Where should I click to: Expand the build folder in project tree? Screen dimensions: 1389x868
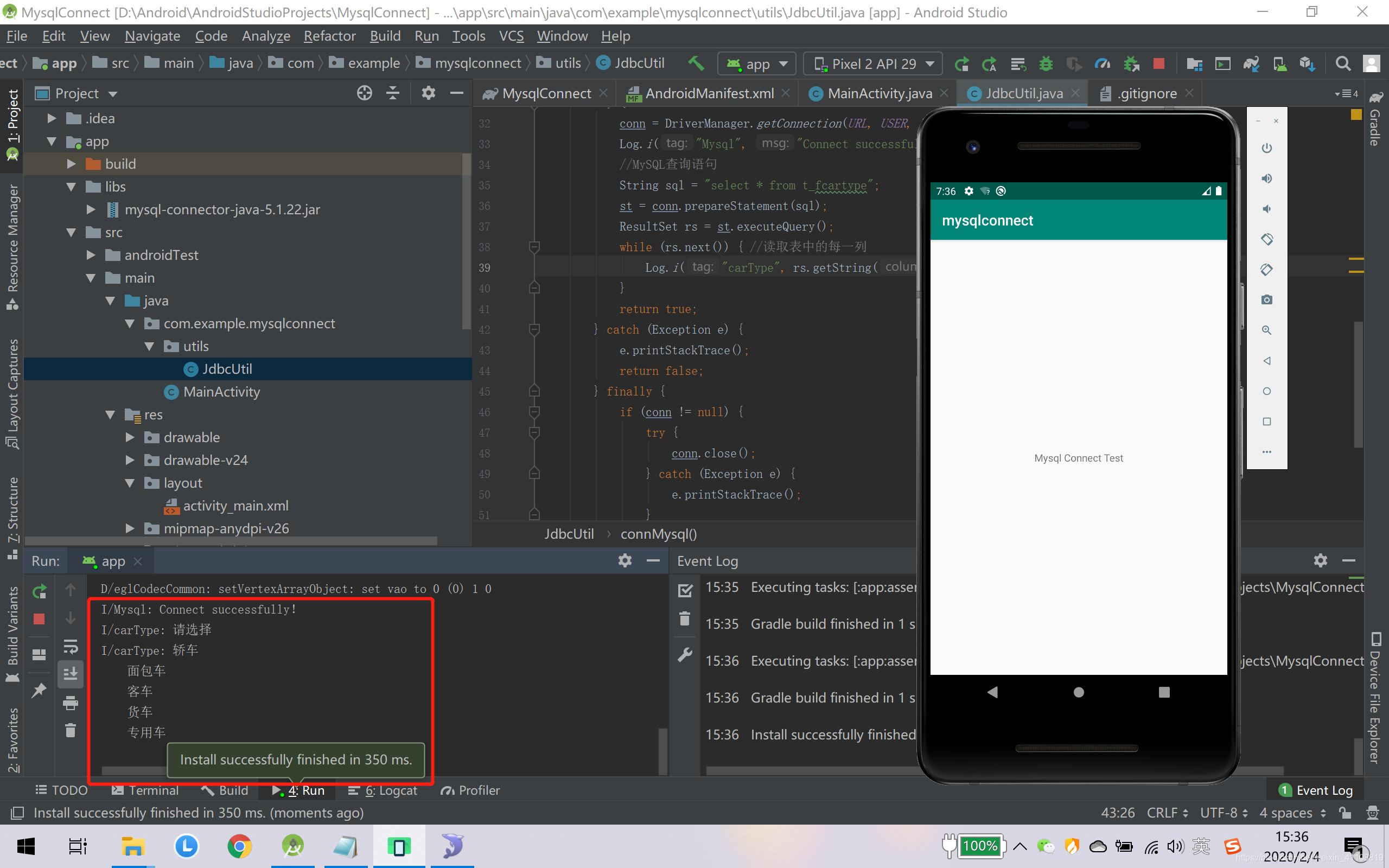click(x=71, y=164)
